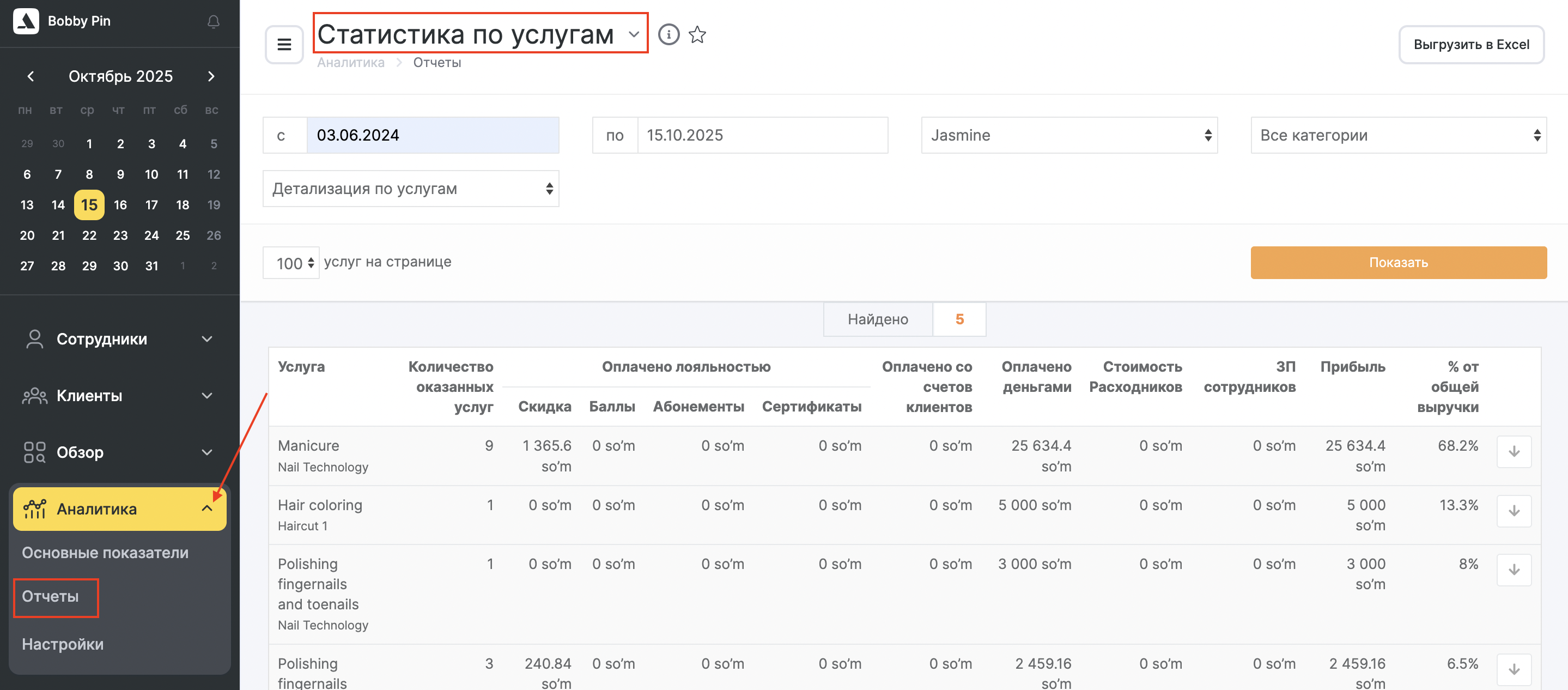
Task: Open Детализация по услугам dropdown
Action: pyautogui.click(x=411, y=189)
